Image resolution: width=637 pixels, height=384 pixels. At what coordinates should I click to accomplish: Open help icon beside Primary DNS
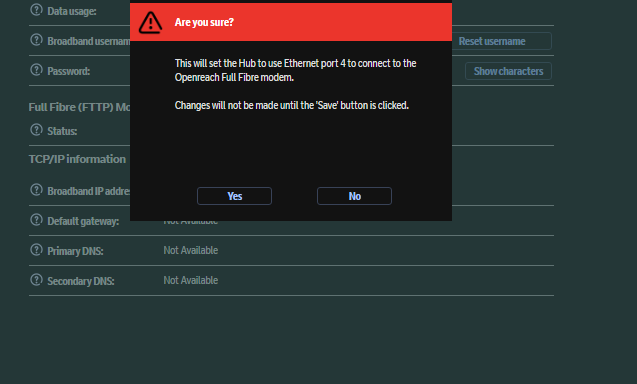[x=36, y=250]
